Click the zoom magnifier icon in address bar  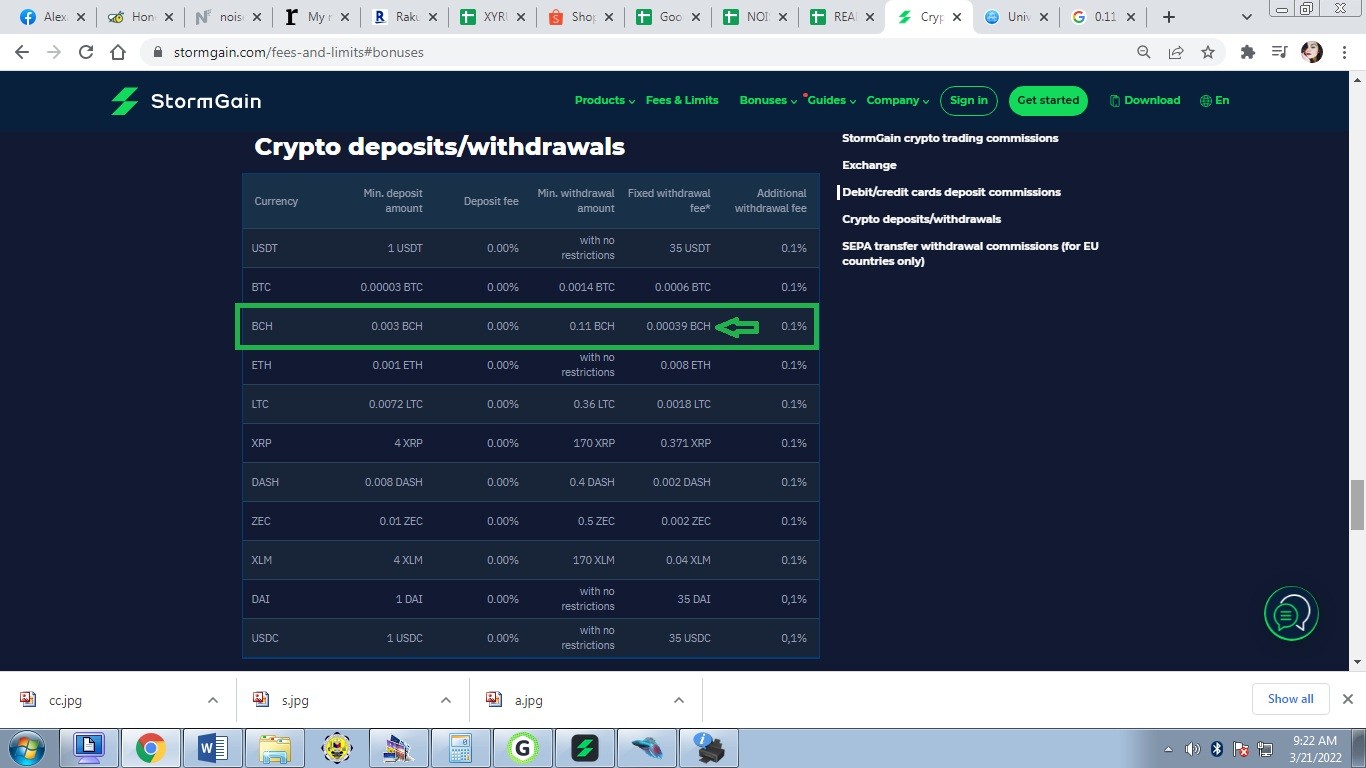click(x=1144, y=52)
